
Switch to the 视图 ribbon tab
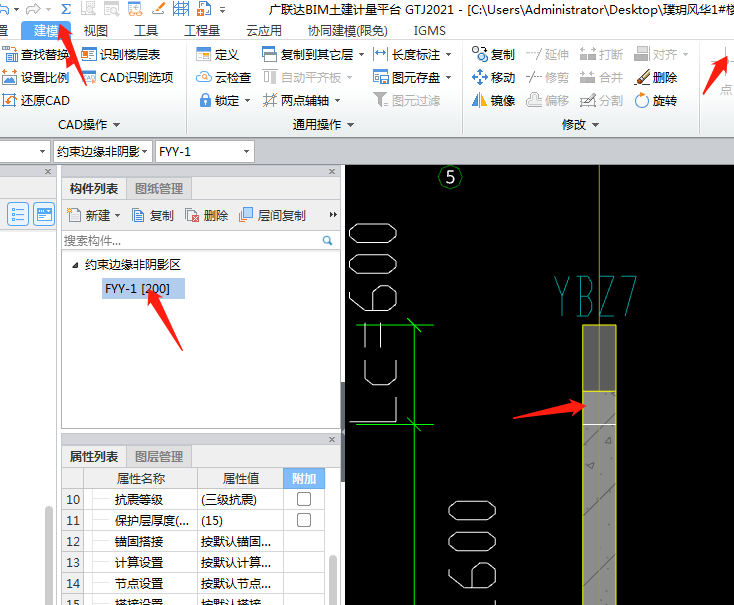click(95, 30)
